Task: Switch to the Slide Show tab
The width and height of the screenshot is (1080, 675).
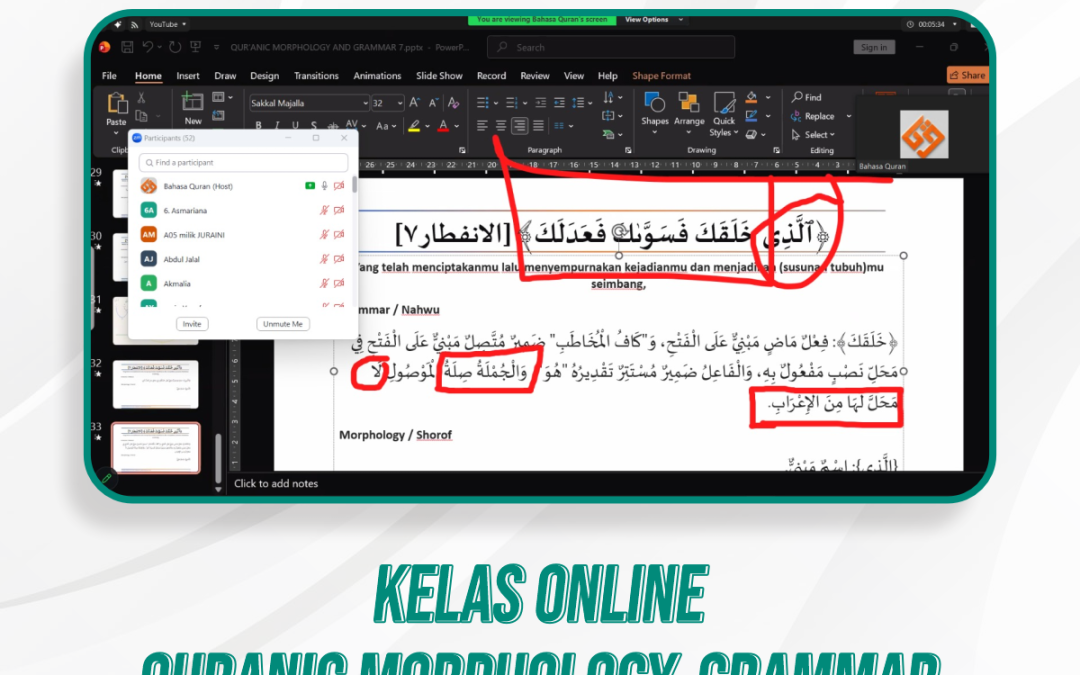Action: click(x=439, y=76)
